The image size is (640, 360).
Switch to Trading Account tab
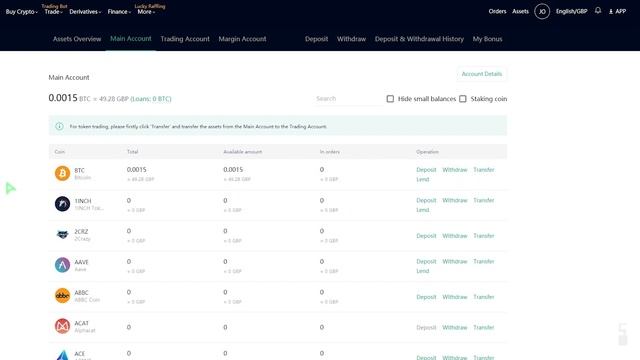[x=185, y=39]
